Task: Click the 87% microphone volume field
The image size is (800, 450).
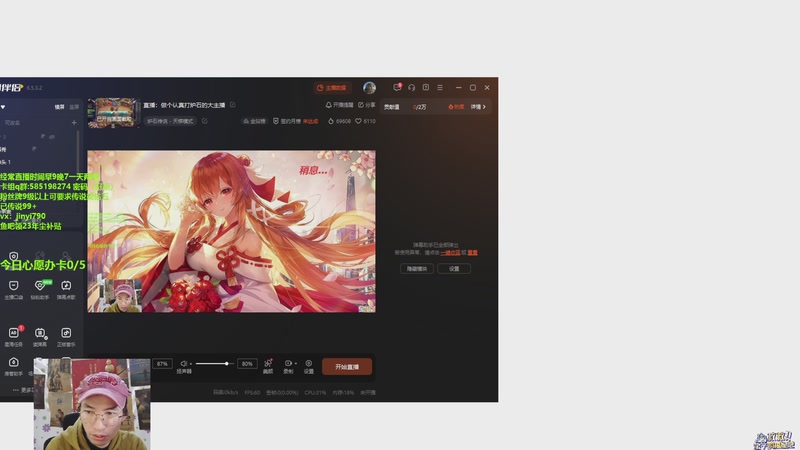Action: [x=162, y=364]
